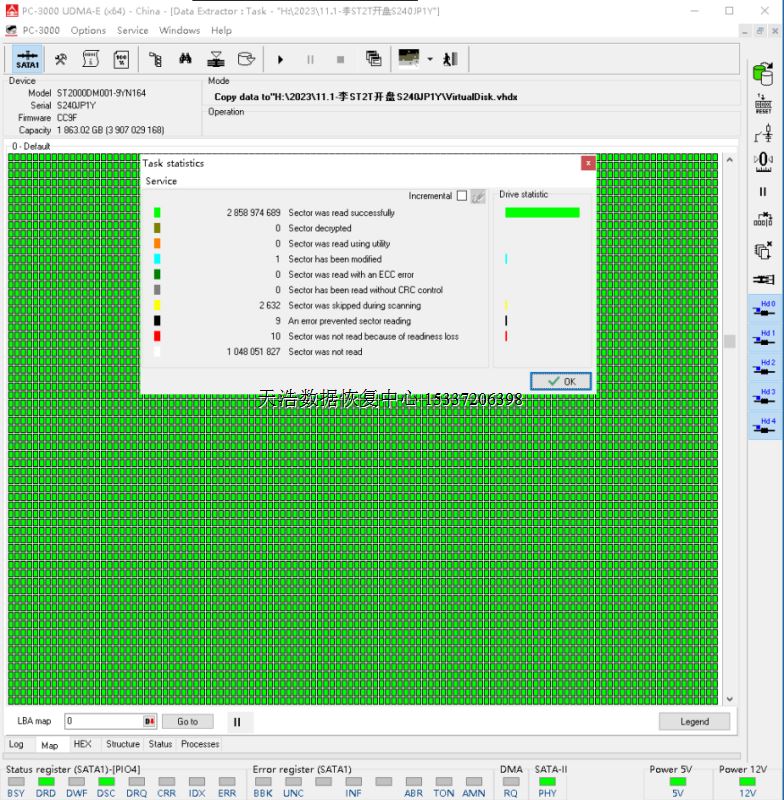Enable the Incremental checkbox
784x800 pixels.
[461, 196]
